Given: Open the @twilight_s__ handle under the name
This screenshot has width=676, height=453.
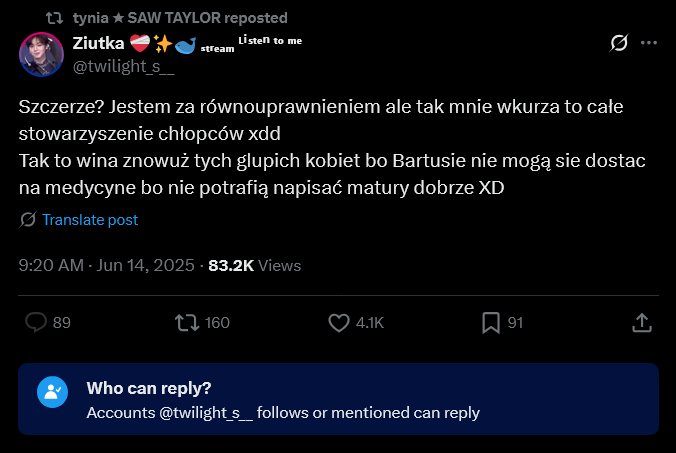Looking at the screenshot, I should tap(123, 69).
